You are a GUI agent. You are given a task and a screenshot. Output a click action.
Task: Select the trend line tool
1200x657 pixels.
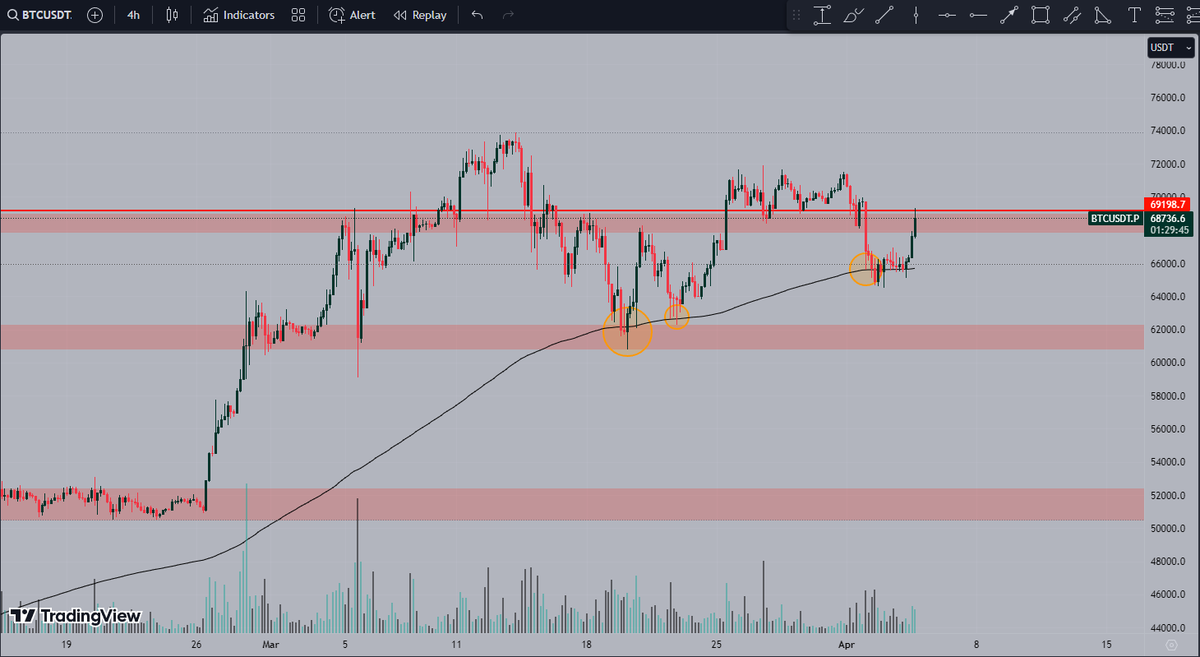pyautogui.click(x=884, y=15)
